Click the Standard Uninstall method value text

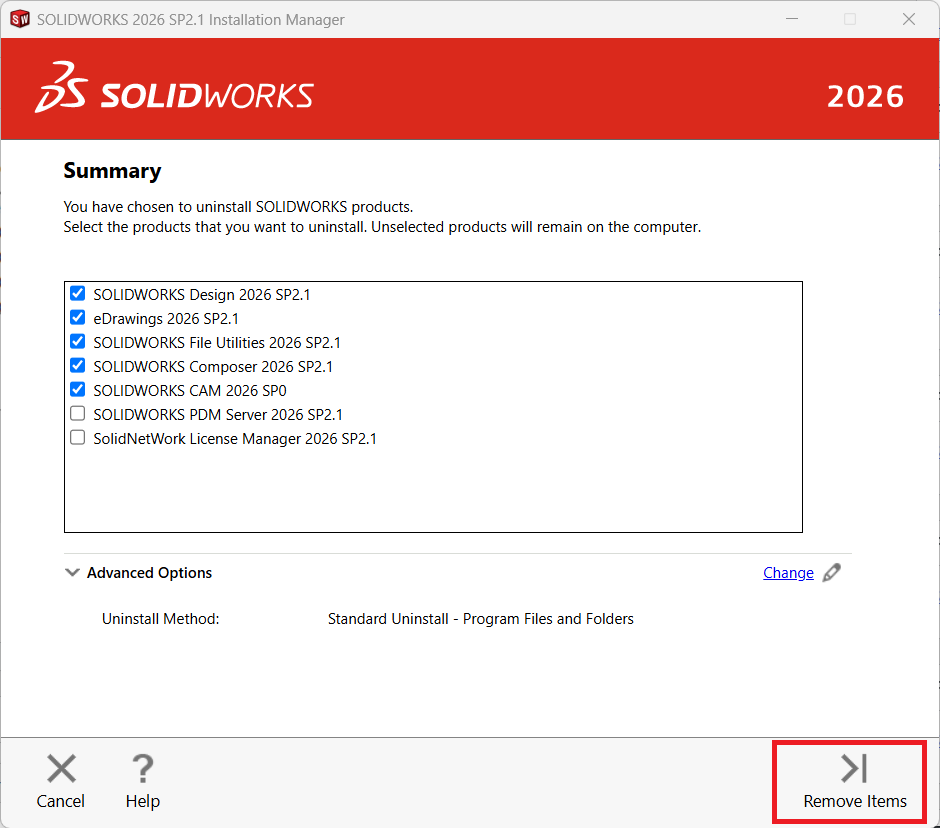pyautogui.click(x=481, y=619)
